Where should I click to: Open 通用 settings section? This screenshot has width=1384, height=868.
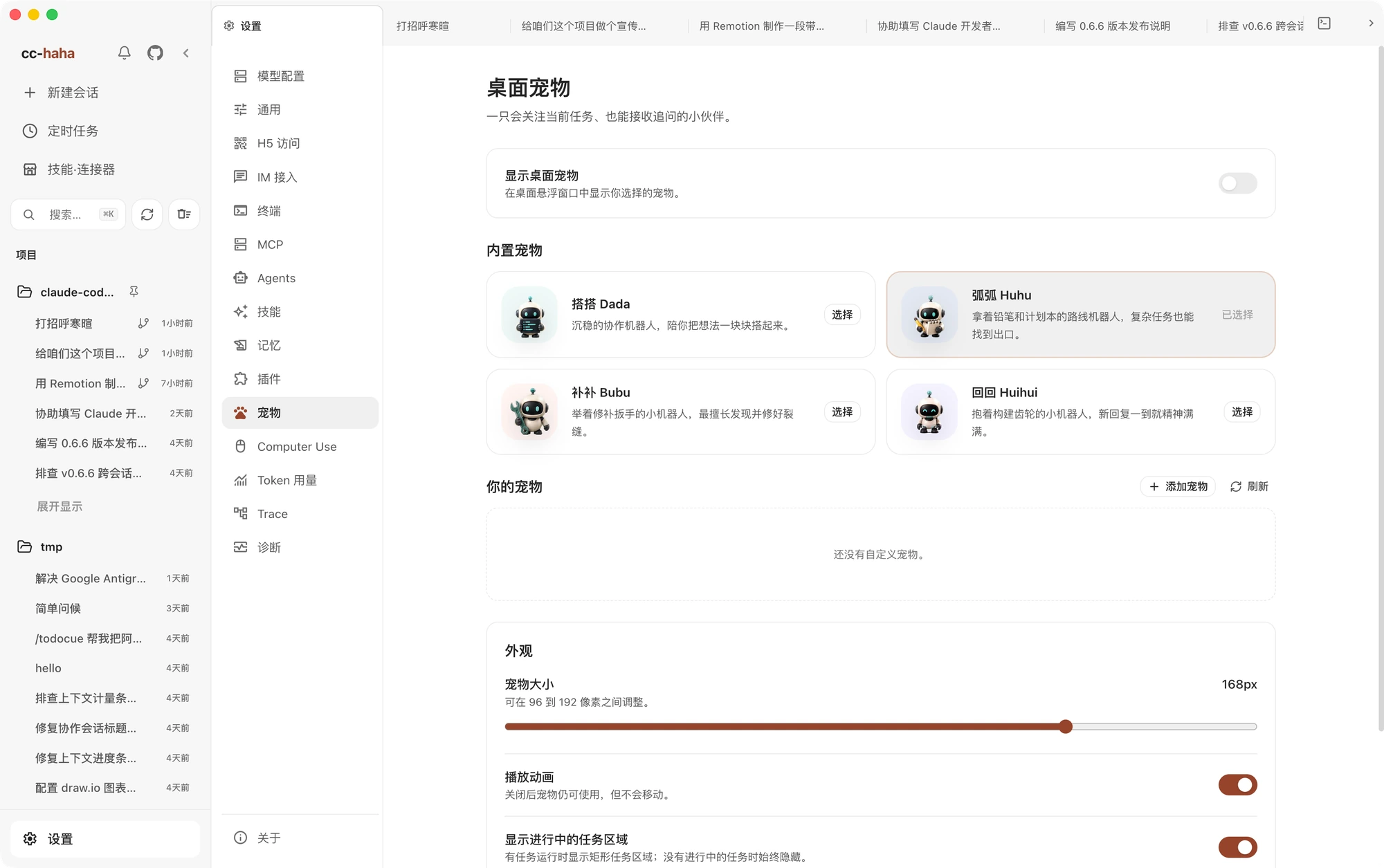click(x=300, y=110)
